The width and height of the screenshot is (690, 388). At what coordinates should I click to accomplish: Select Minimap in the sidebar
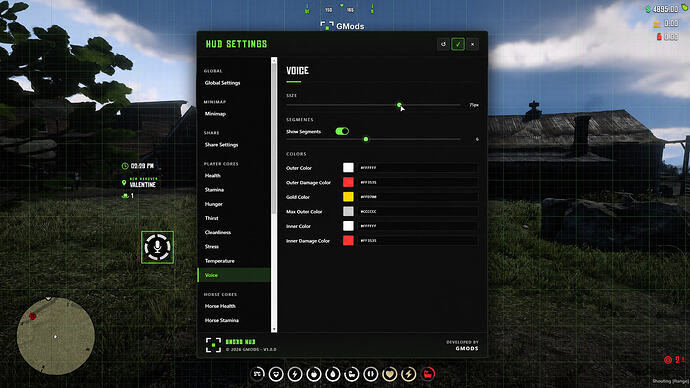click(215, 113)
